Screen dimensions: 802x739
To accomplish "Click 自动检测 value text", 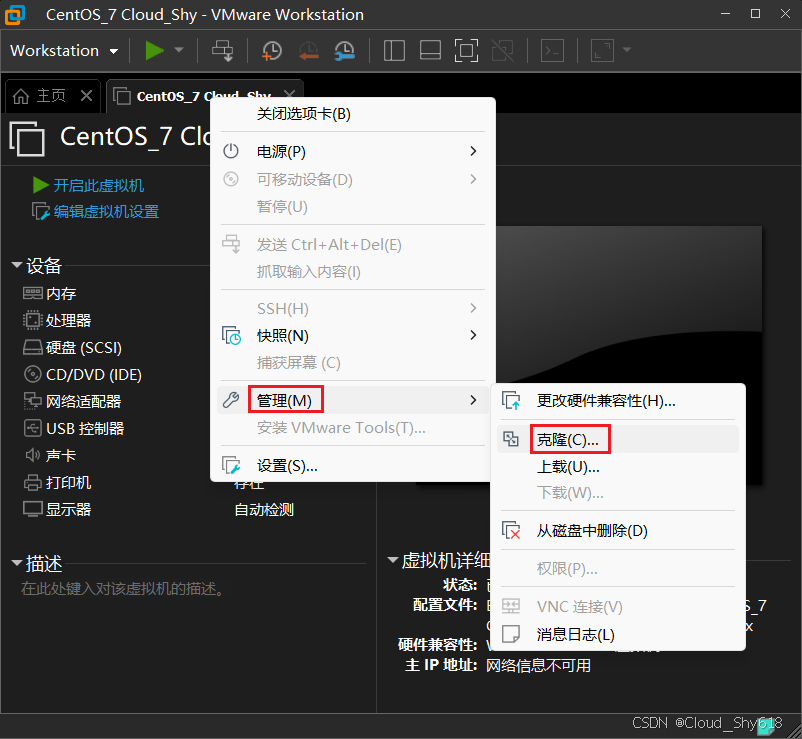I will click(264, 509).
